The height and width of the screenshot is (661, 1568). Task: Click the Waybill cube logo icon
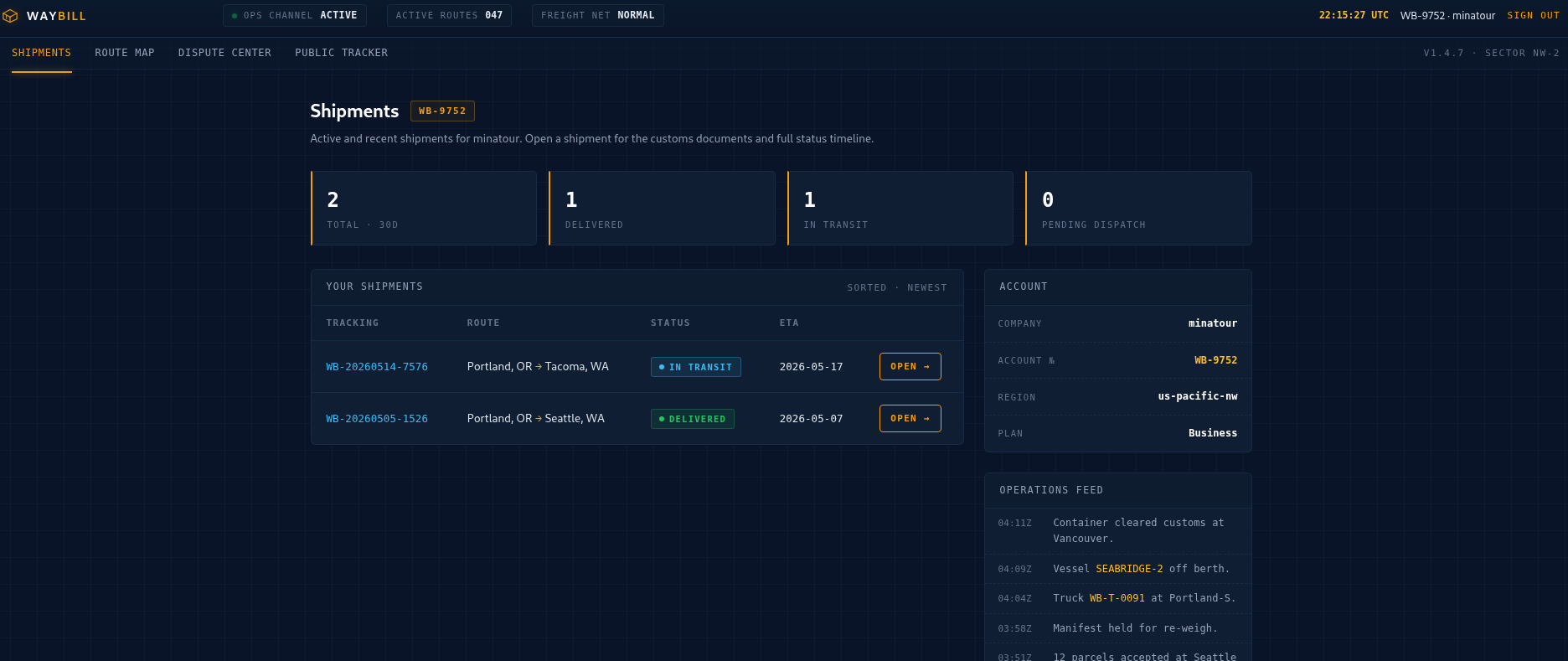click(x=11, y=16)
